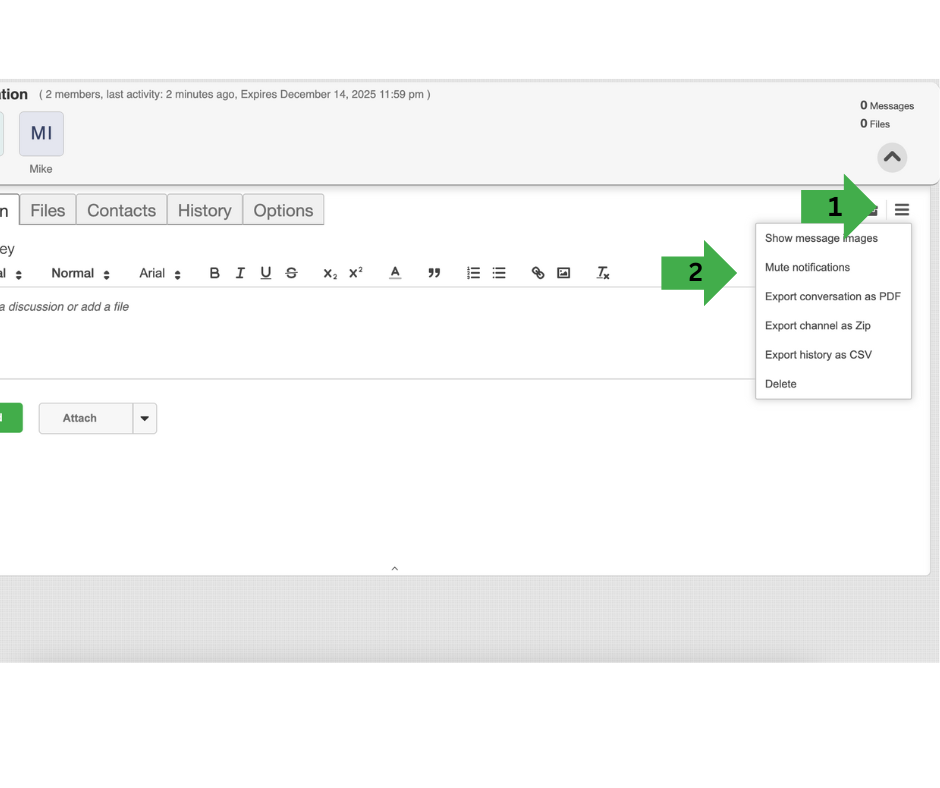Viewport: 940px width, 788px height.
Task: Insert a hyperlink
Action: (x=538, y=273)
